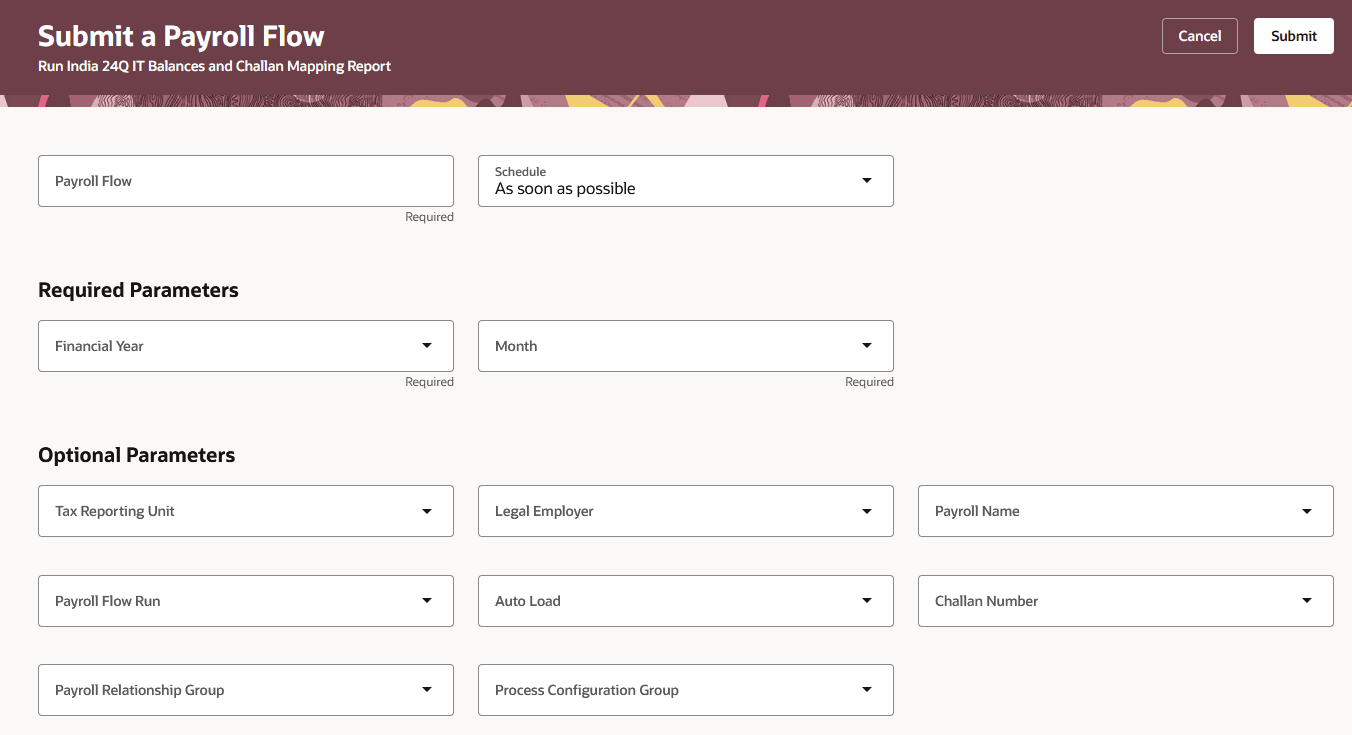The width and height of the screenshot is (1352, 735).
Task: Select 'As soon as possible' schedule value
Action: tap(565, 189)
